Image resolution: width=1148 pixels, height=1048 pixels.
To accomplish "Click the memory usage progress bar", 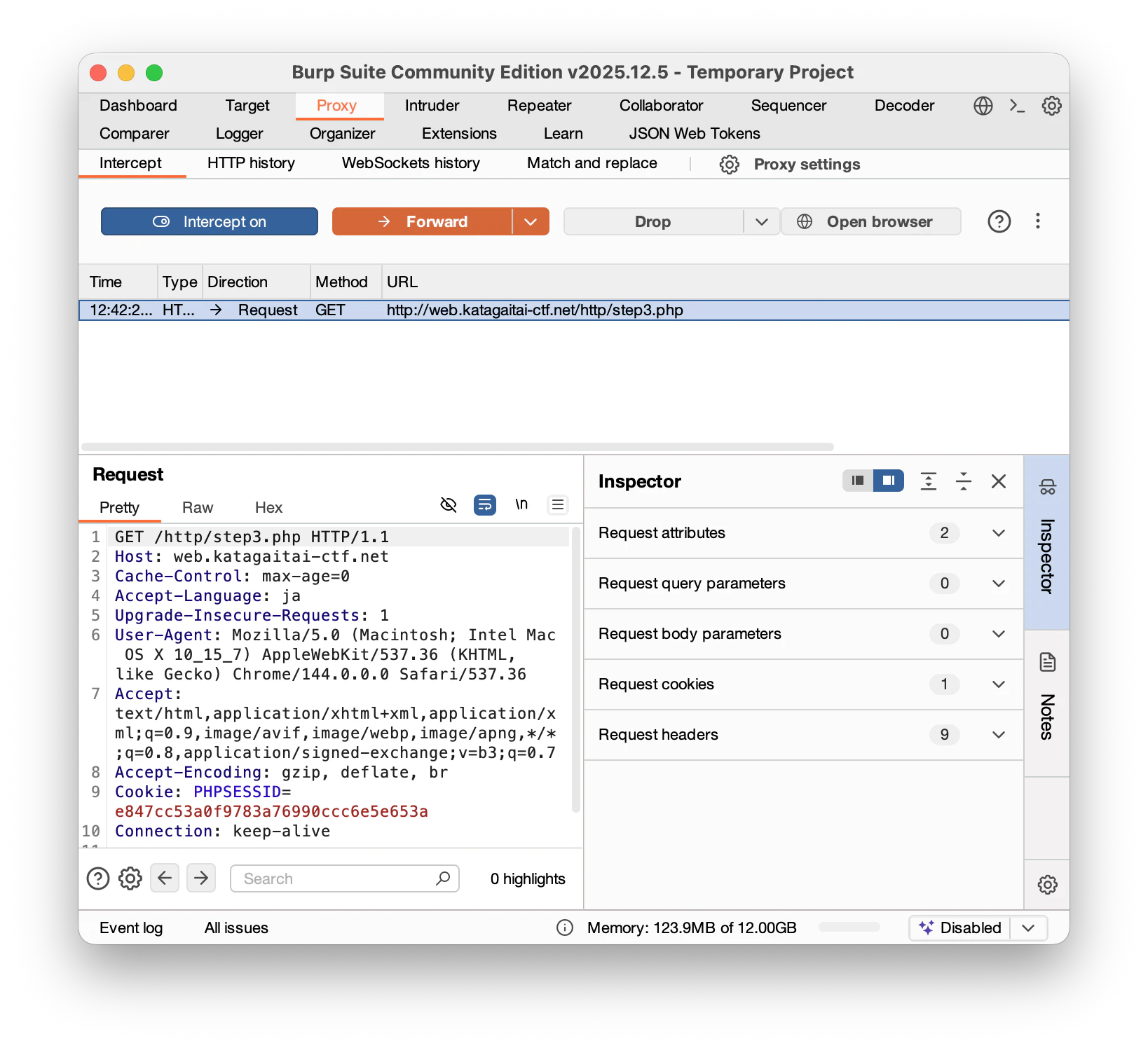I will (849, 928).
